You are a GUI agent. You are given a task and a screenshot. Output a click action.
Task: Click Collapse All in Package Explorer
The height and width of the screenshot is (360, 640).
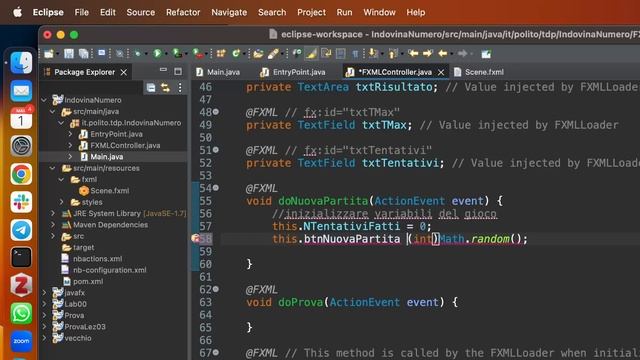point(151,87)
